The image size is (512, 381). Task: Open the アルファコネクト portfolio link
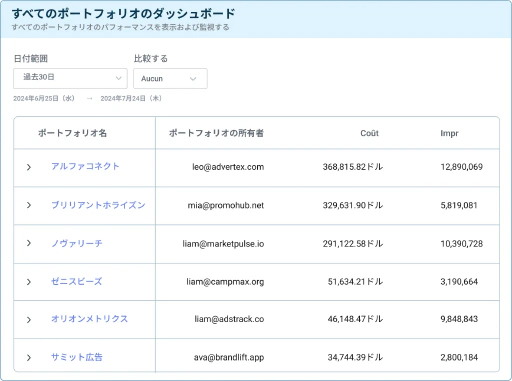(85, 166)
